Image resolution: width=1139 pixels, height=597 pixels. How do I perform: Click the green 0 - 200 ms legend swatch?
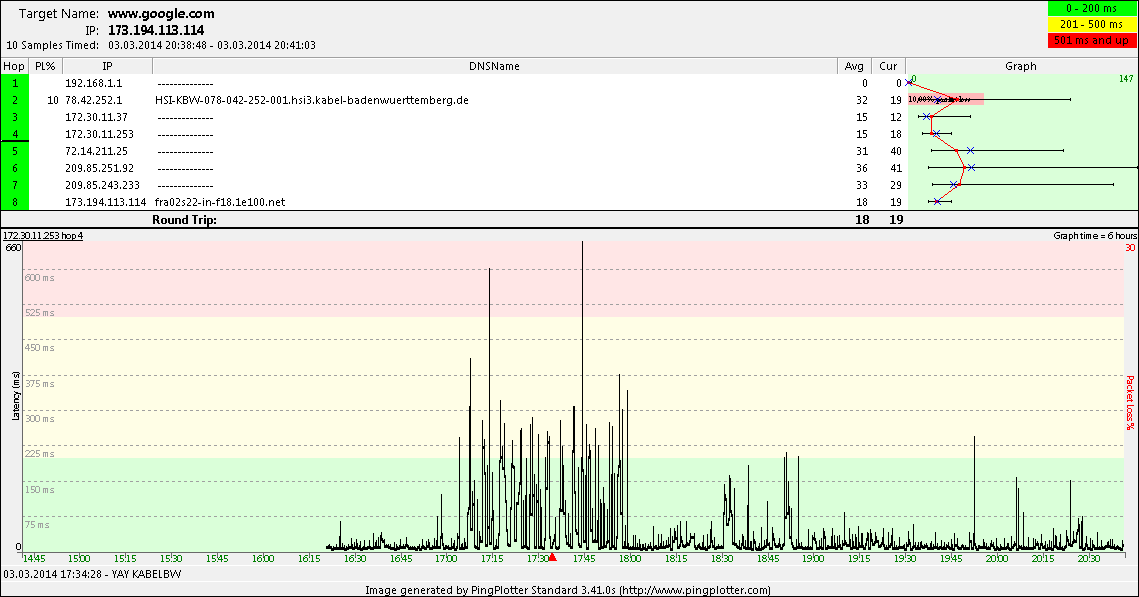pos(1091,9)
